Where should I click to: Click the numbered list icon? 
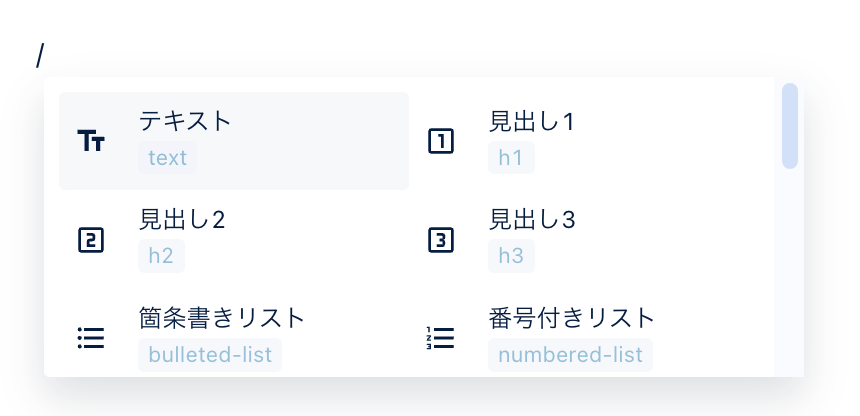pyautogui.click(x=440, y=338)
